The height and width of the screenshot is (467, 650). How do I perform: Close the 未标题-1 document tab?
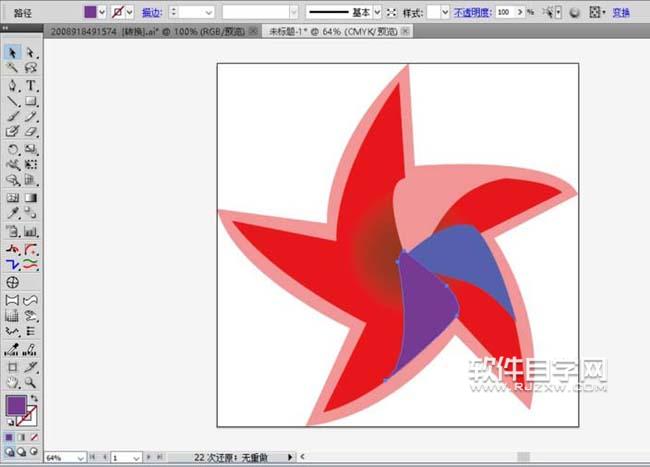click(x=406, y=31)
